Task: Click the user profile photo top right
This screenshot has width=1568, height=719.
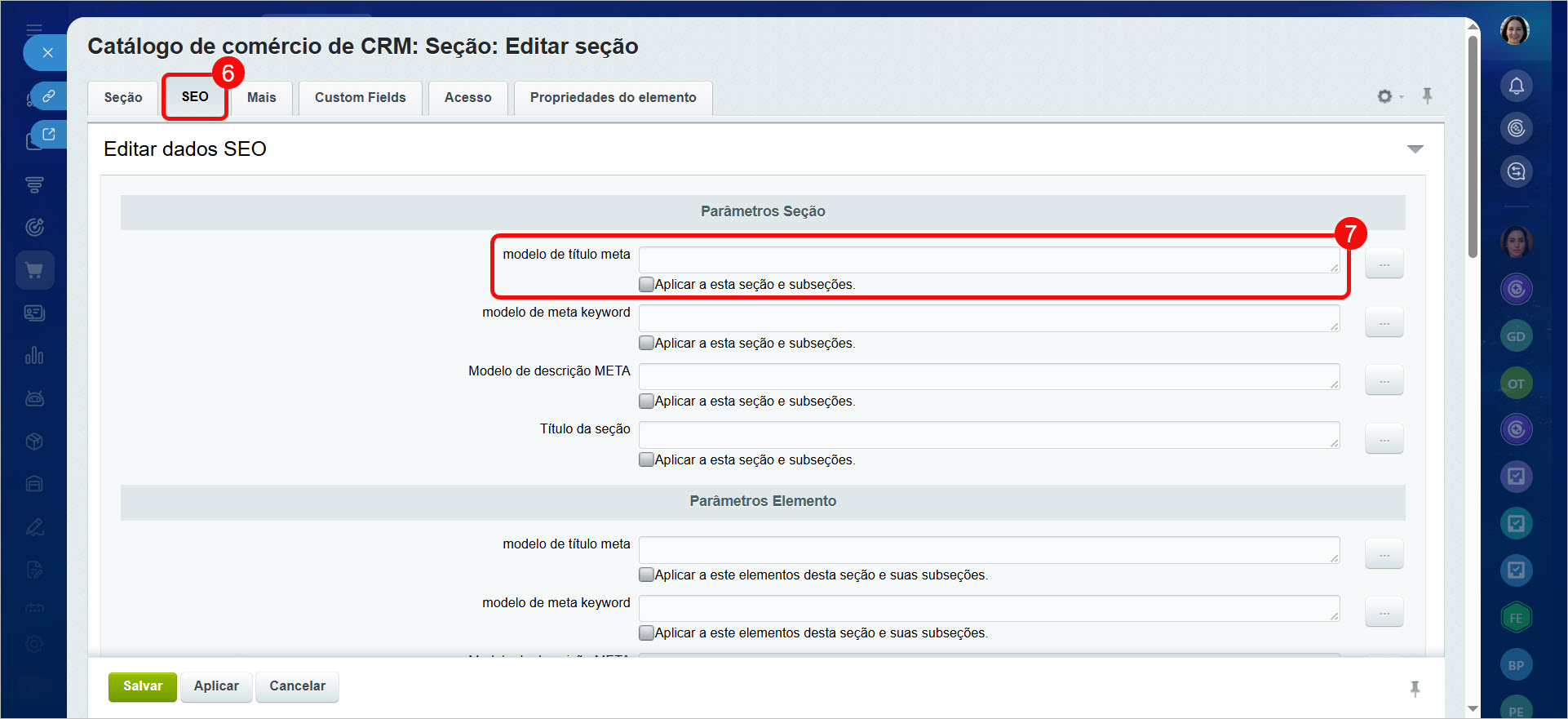Action: coord(1515,31)
